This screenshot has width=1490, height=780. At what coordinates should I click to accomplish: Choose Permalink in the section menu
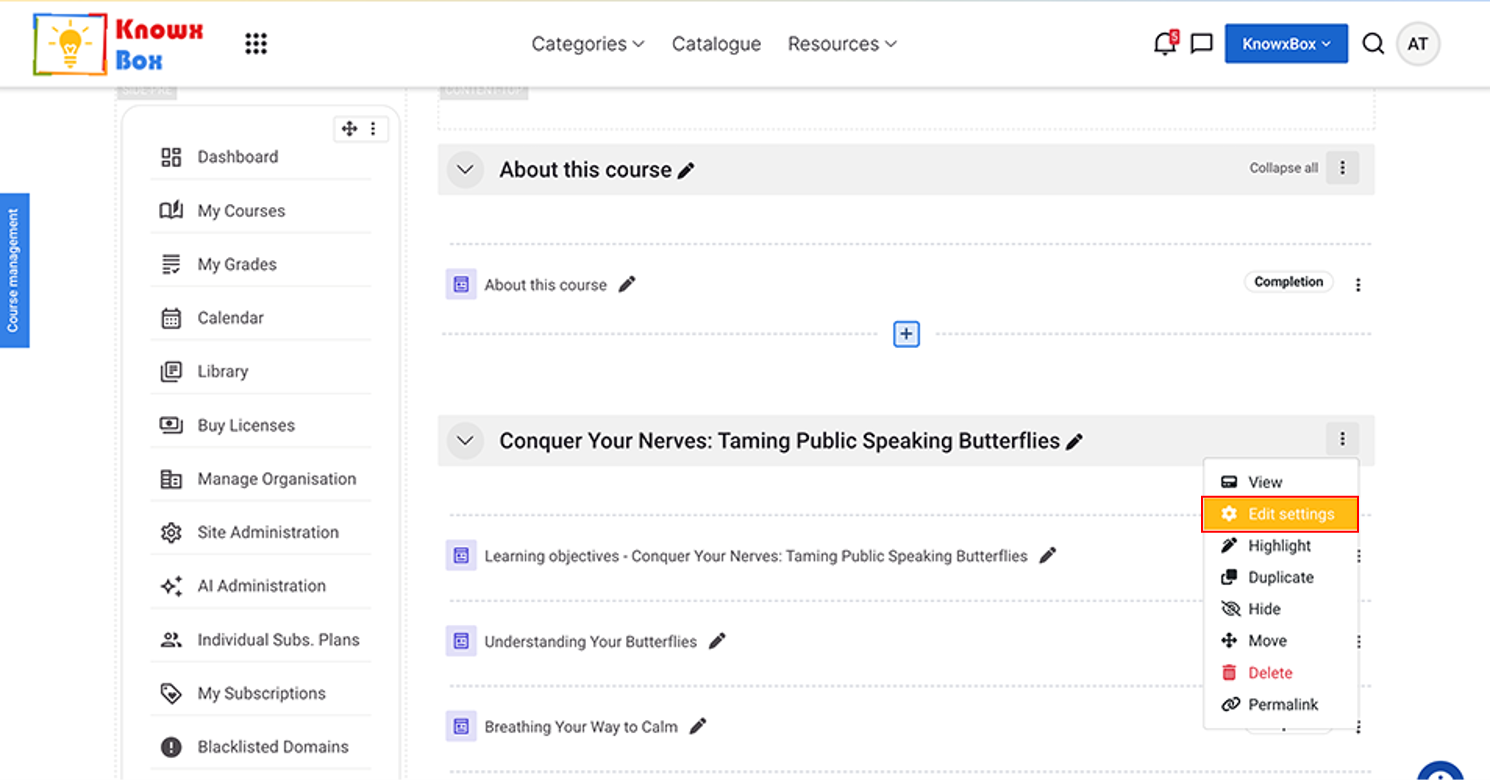coord(1280,705)
